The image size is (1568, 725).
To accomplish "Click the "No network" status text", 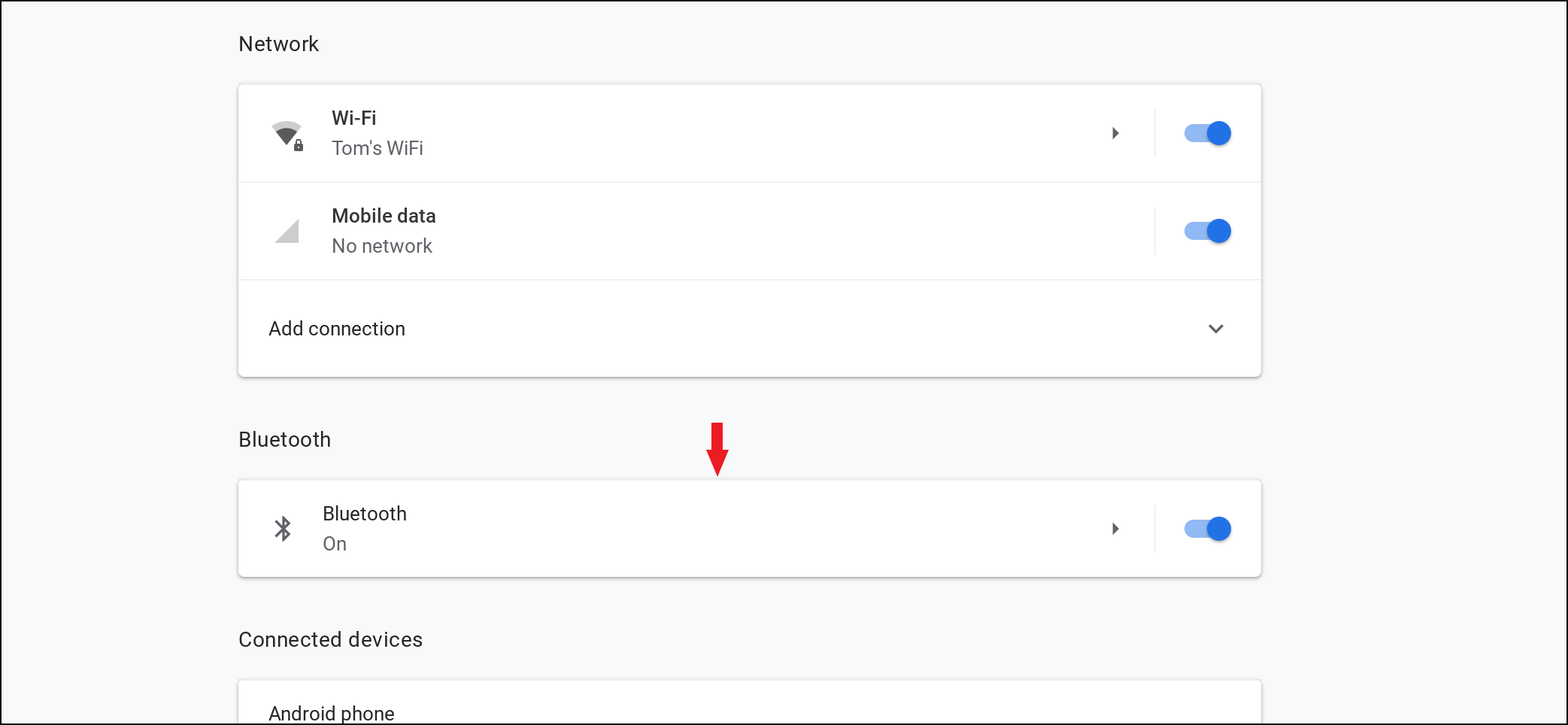I will click(x=382, y=246).
